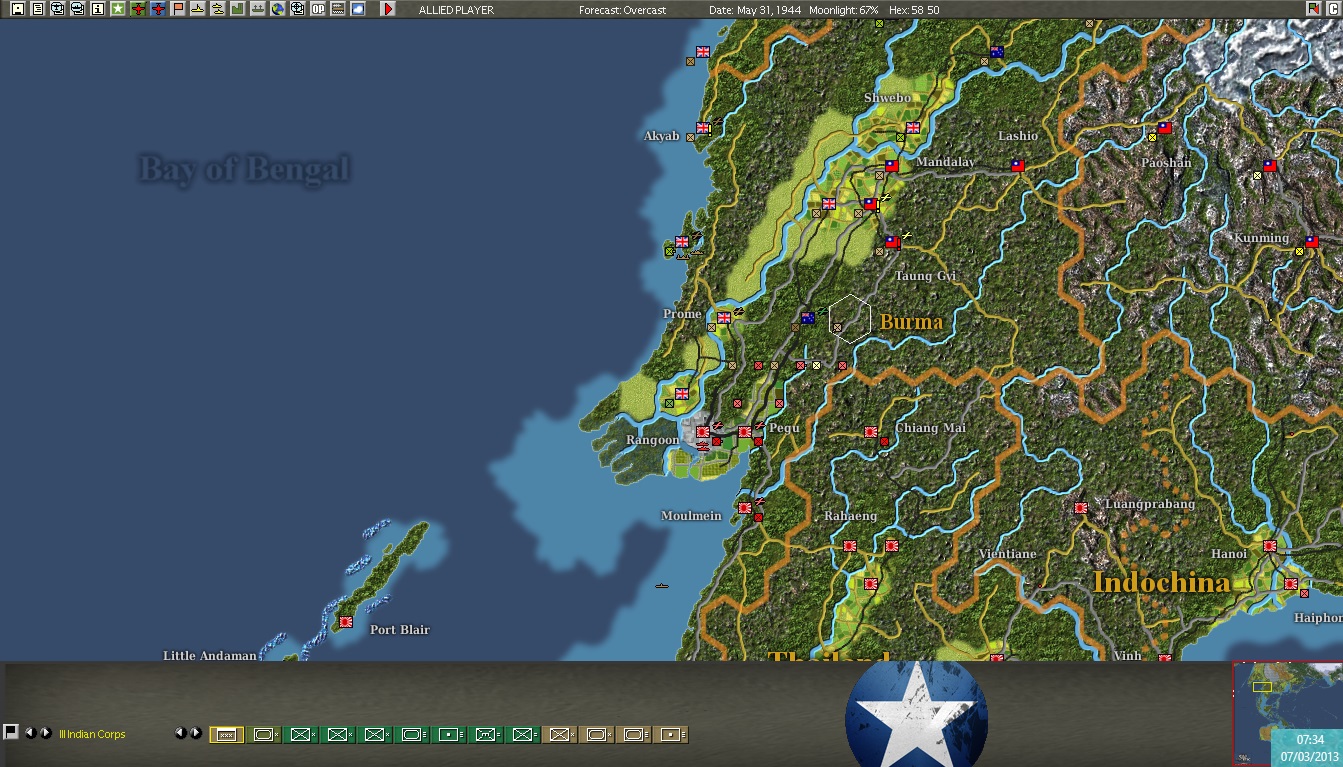The image size is (1343, 767).
Task: Click the selected white hex outline near Burma
Action: click(849, 319)
